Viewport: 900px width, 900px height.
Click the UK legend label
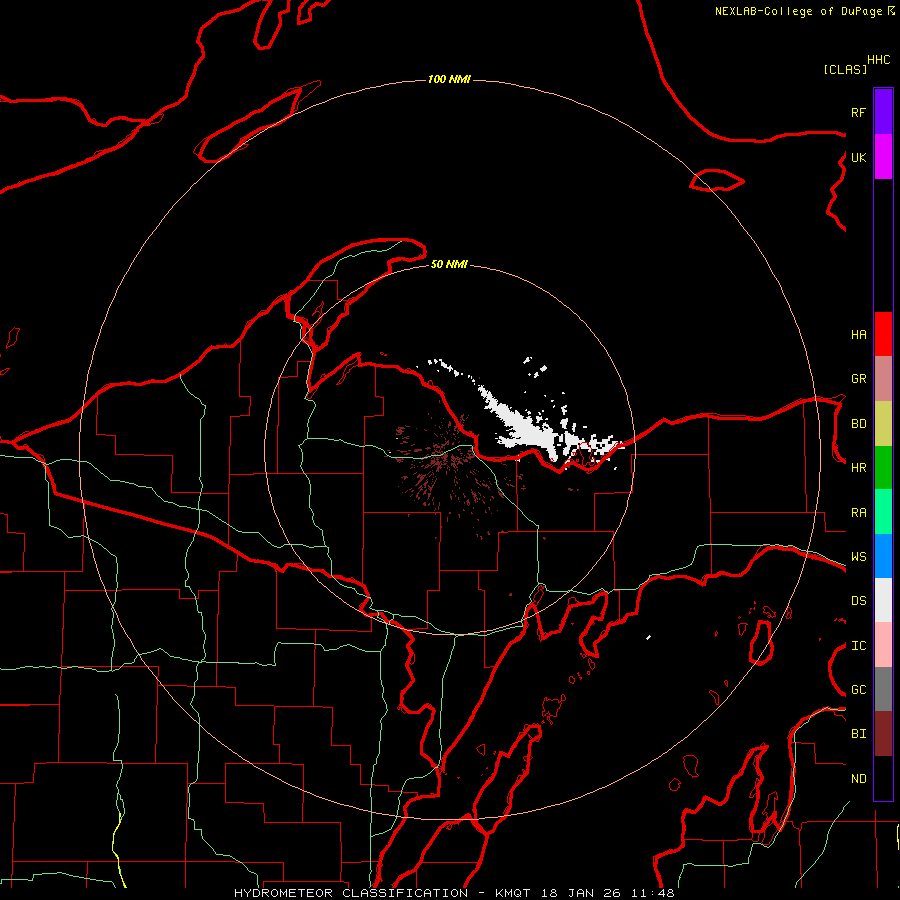(859, 157)
